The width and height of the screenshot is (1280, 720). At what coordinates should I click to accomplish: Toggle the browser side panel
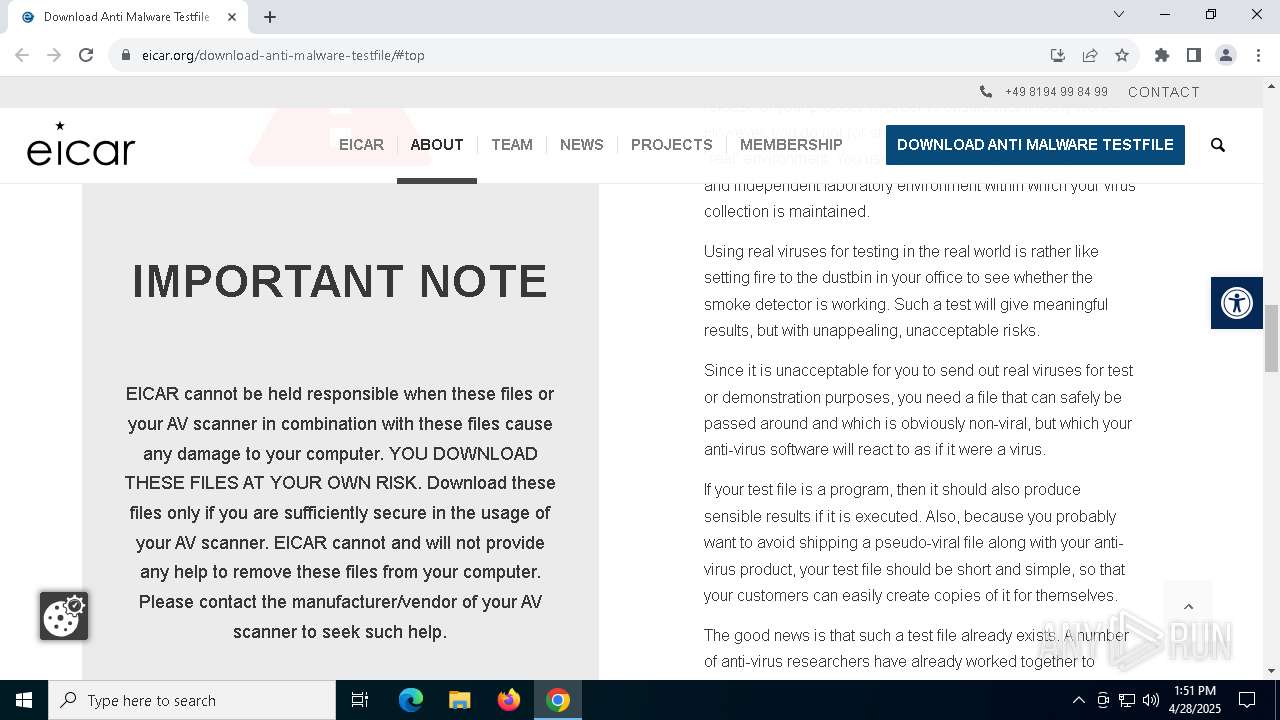[1194, 55]
